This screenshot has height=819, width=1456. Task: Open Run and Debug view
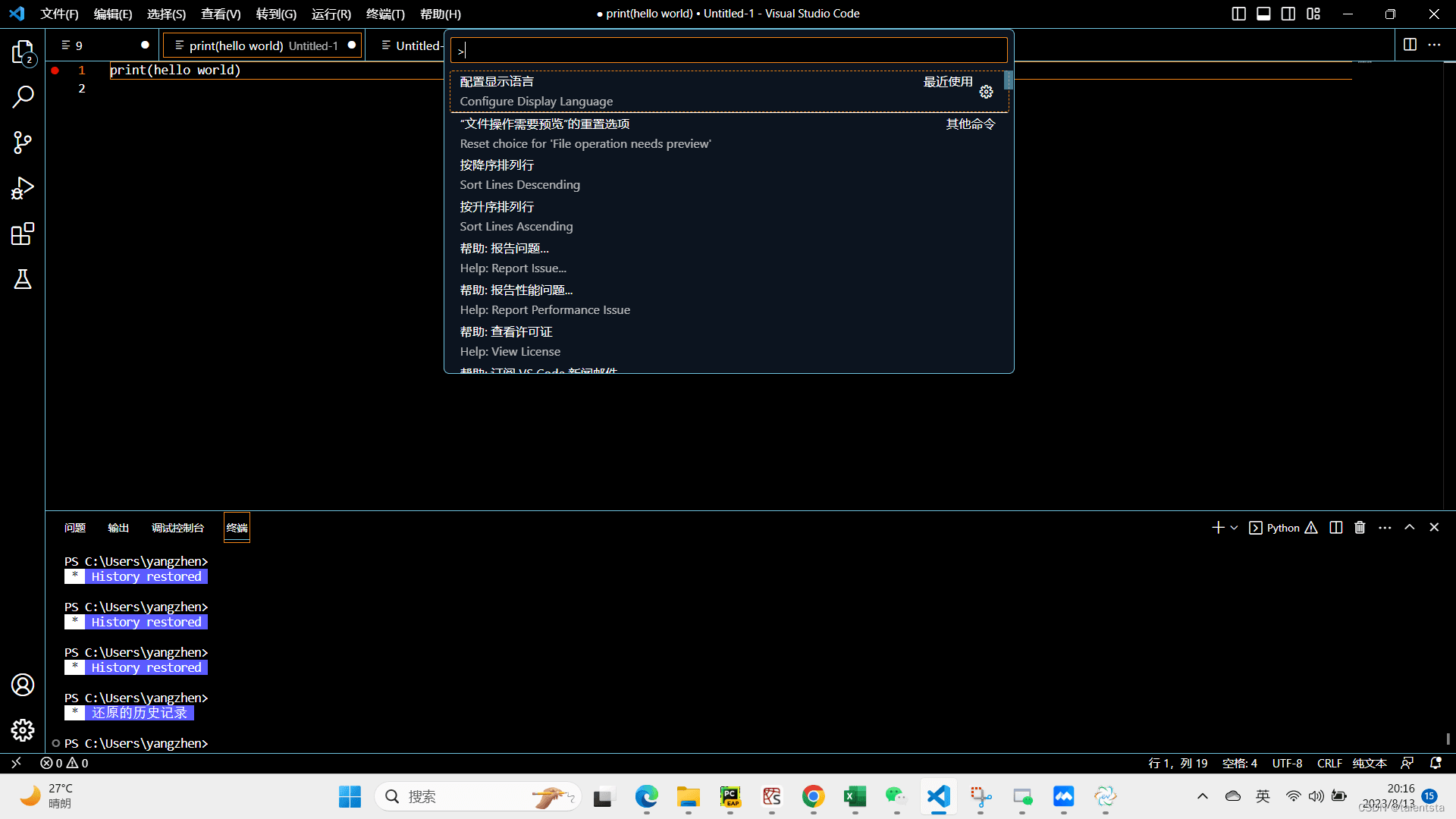click(x=23, y=188)
